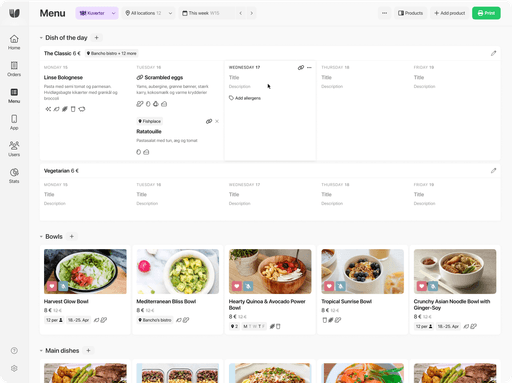The width and height of the screenshot is (512, 383).
Task: Go to next week arrow
Action: tap(252, 13)
